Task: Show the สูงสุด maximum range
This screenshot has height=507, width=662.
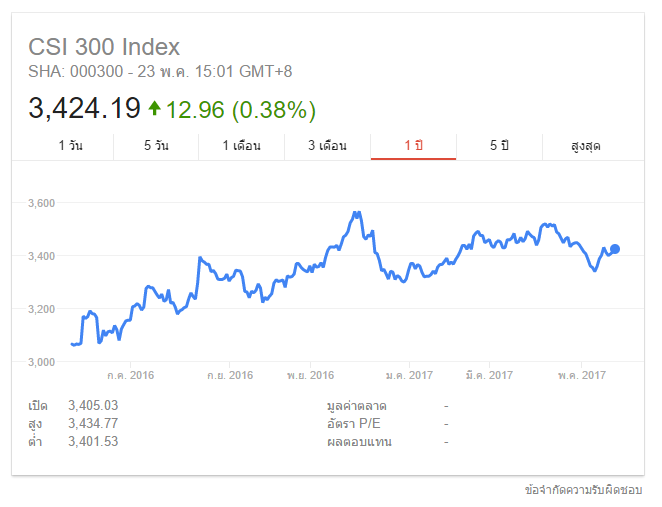Action: (586, 146)
